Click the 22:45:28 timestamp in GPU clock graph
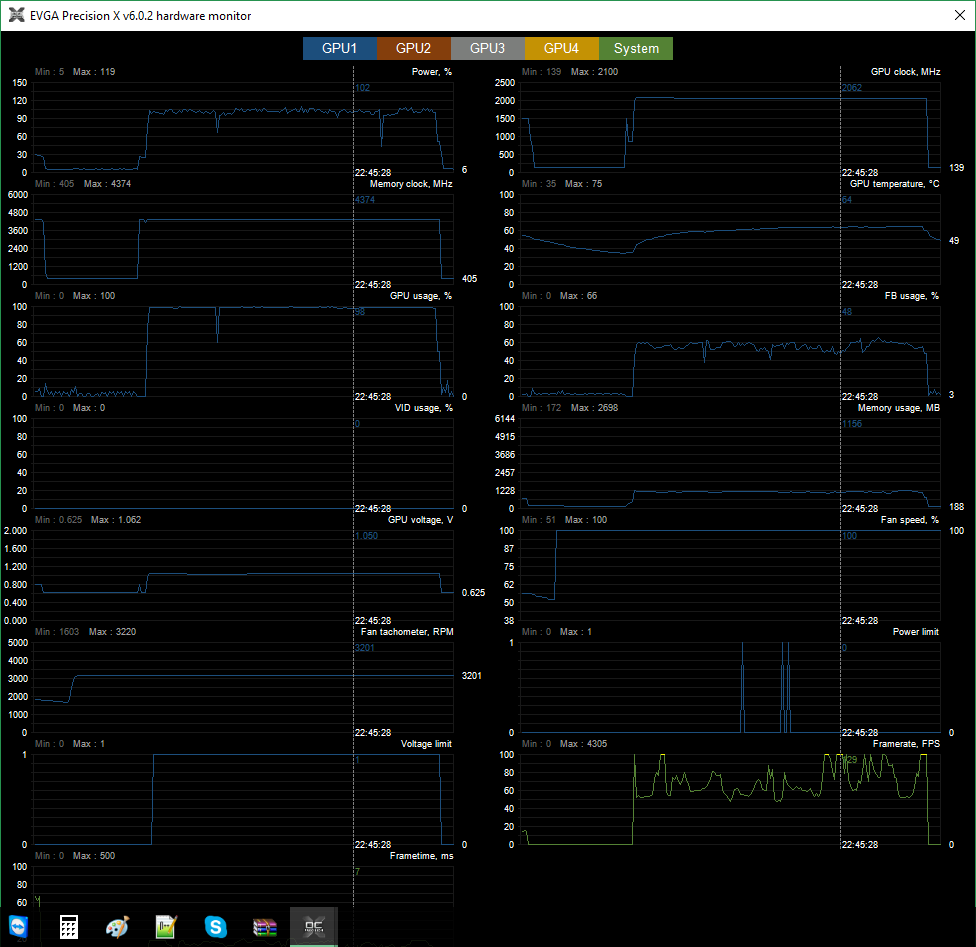The width and height of the screenshot is (976, 947). [x=860, y=172]
